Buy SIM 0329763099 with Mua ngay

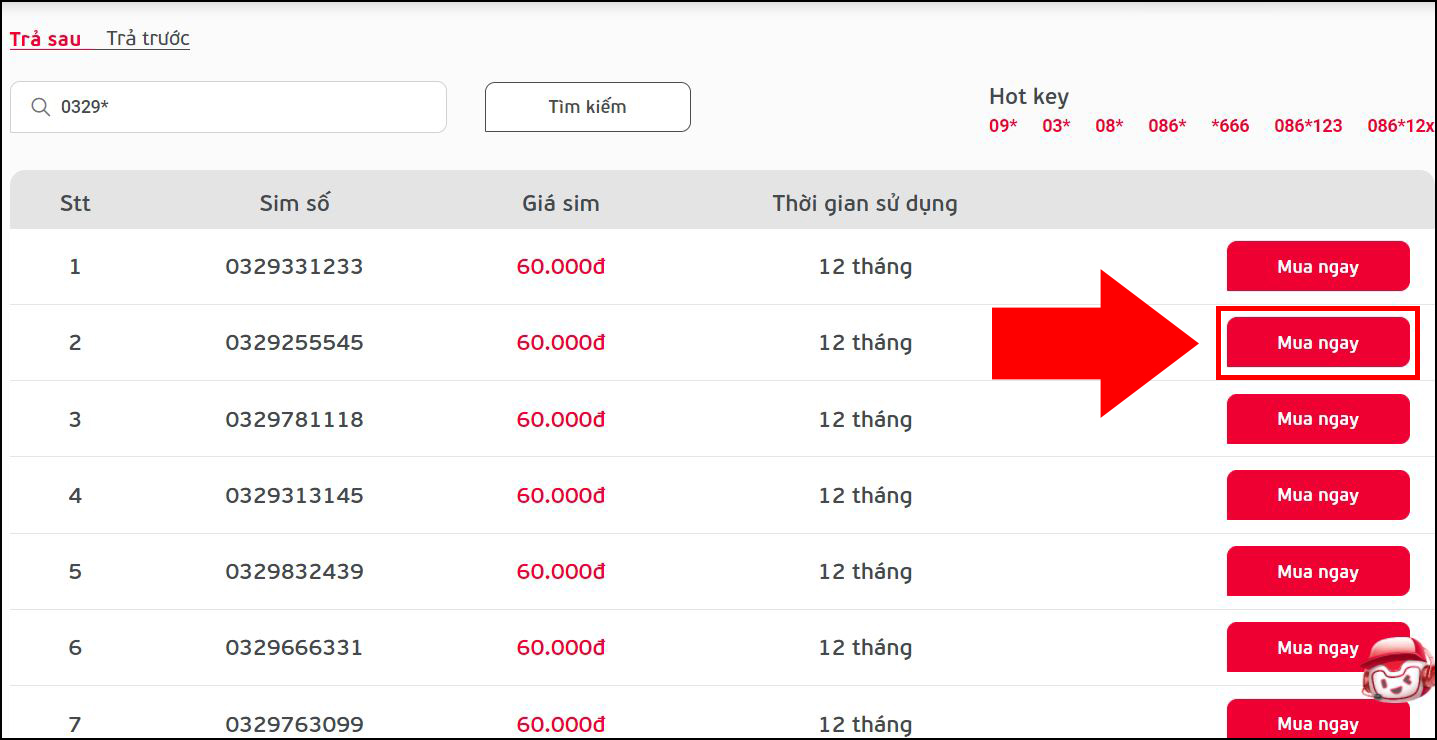coord(1318,720)
